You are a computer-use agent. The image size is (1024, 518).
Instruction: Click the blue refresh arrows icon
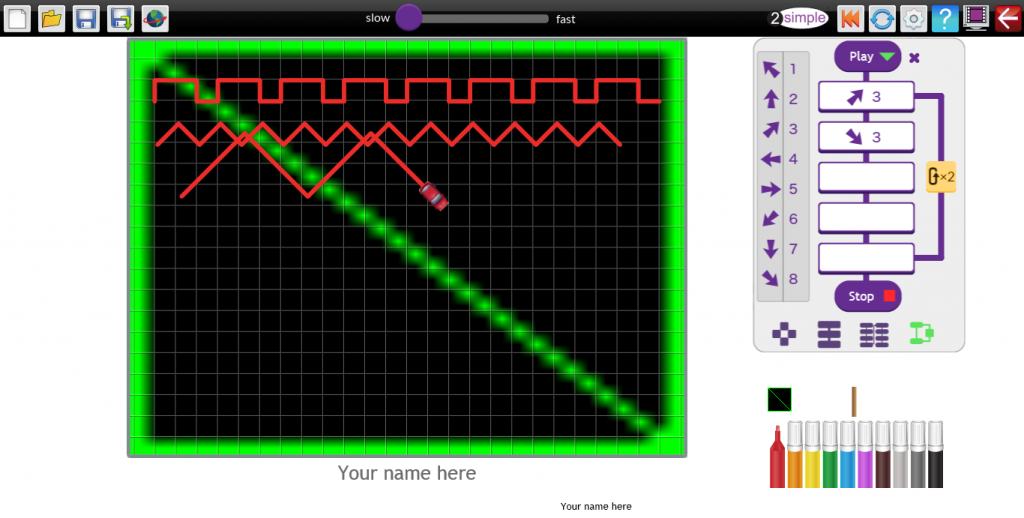pos(882,19)
